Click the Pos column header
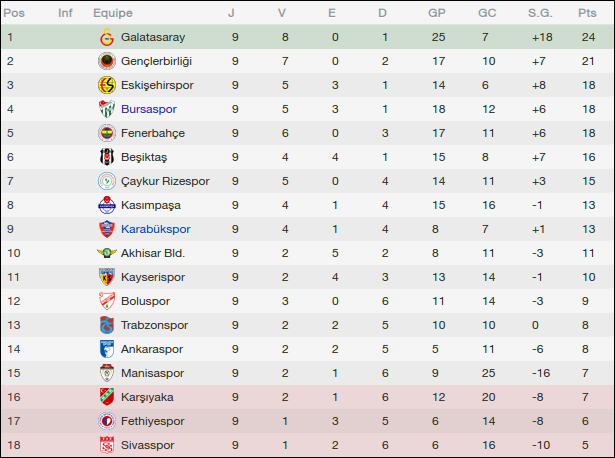 click(16, 13)
